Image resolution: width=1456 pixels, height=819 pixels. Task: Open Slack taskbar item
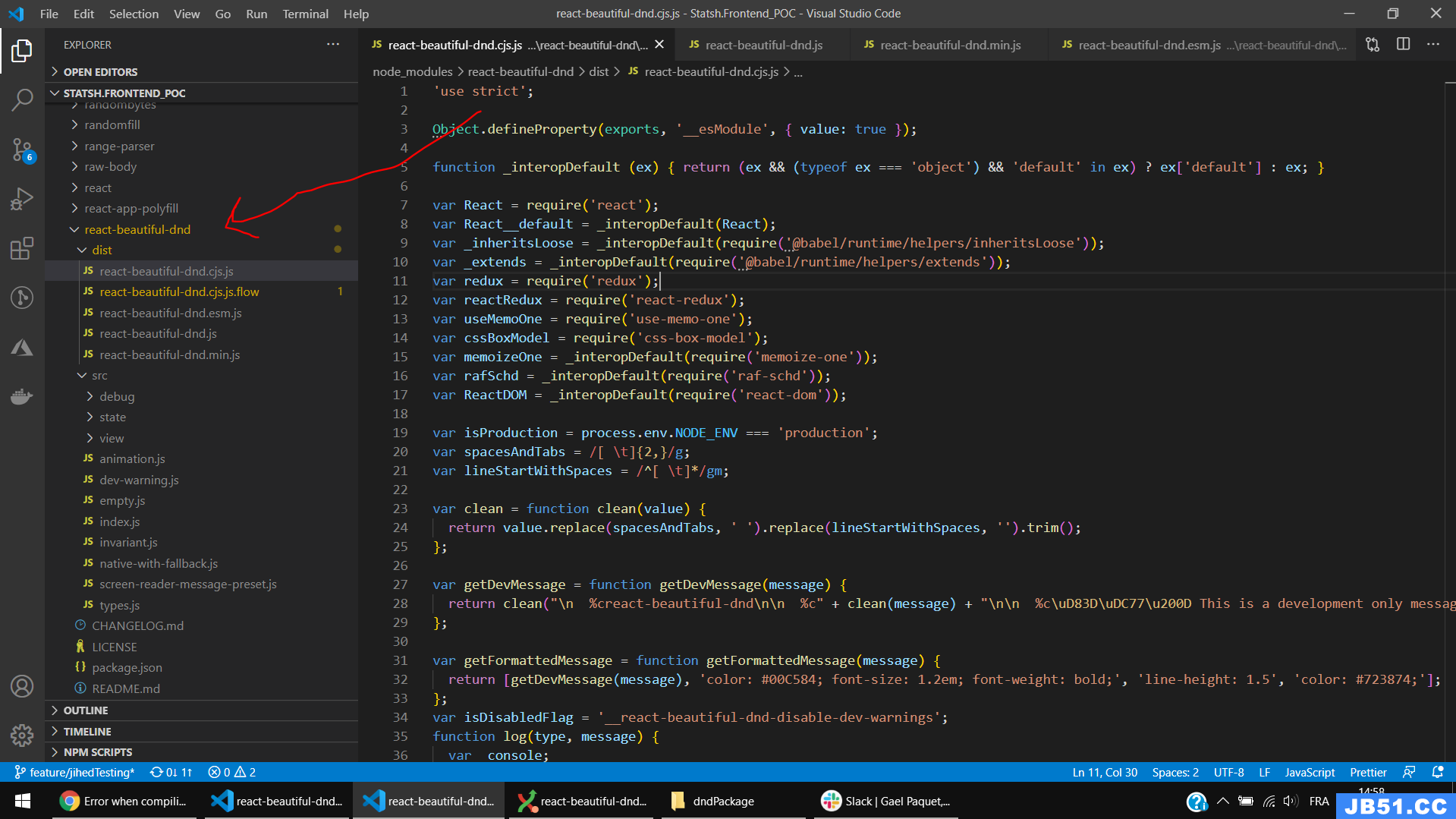click(x=886, y=801)
